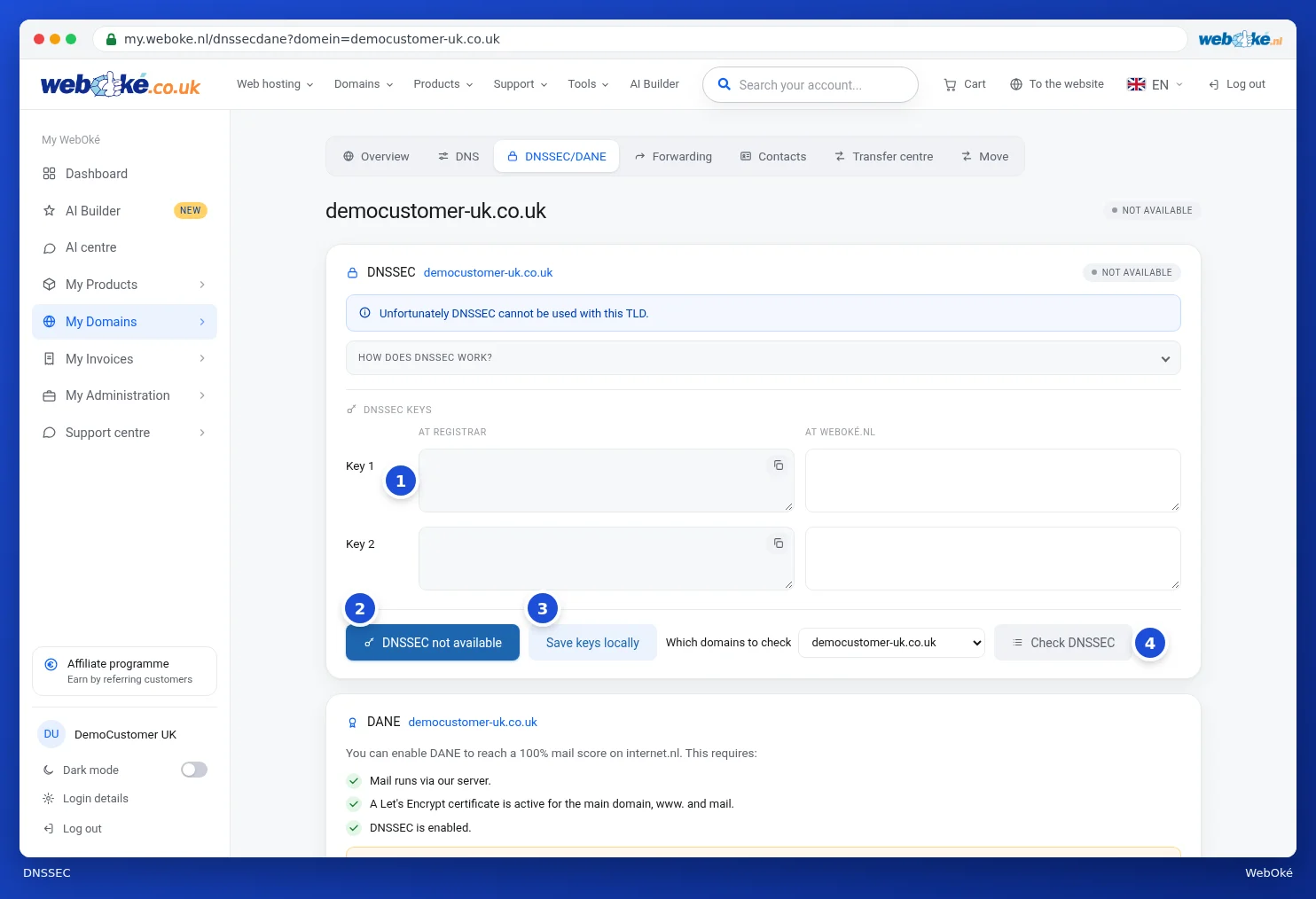Switch to the DNS tab
1316x899 pixels.
click(458, 156)
